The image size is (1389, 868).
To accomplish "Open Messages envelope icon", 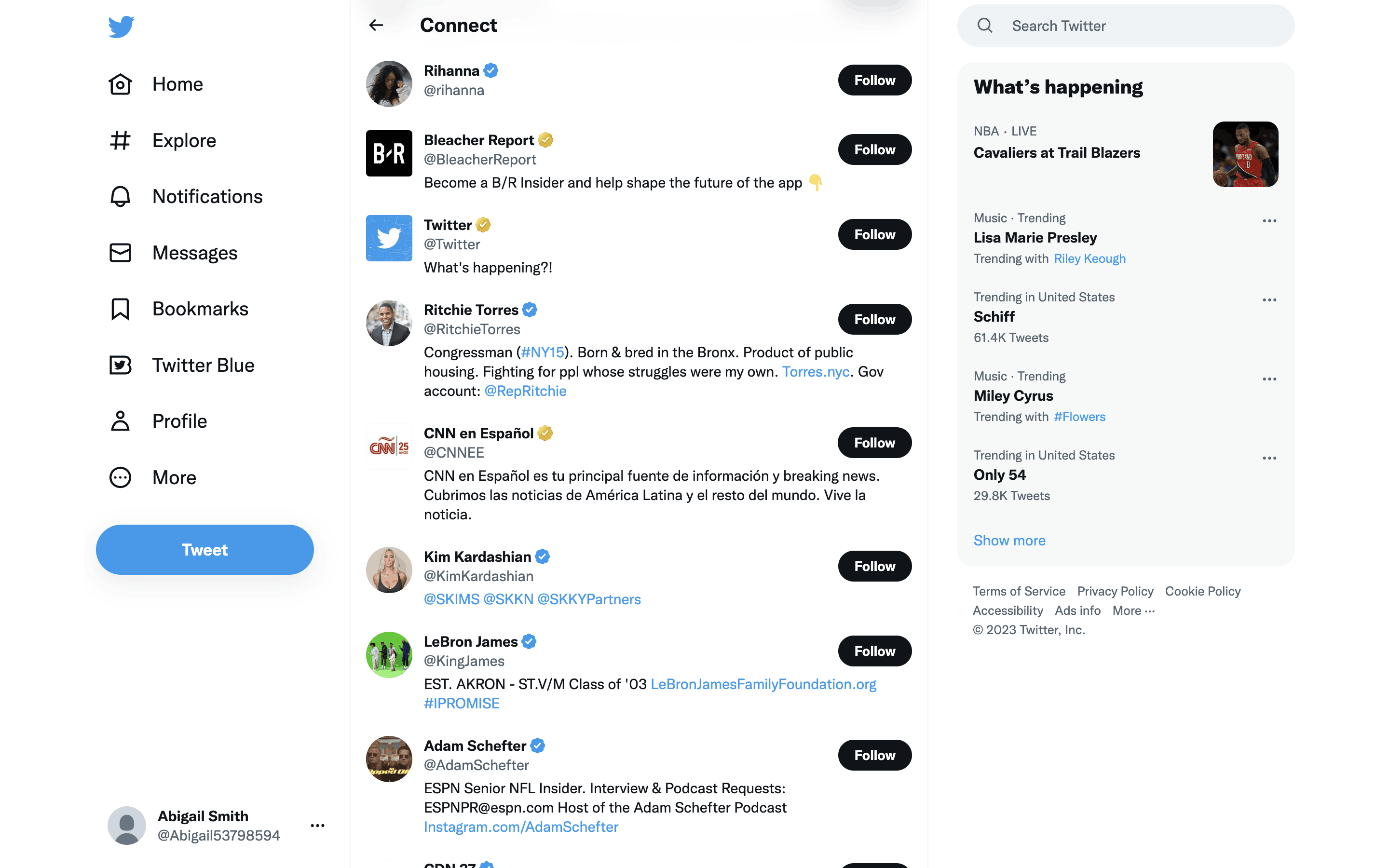I will pyautogui.click(x=120, y=253).
